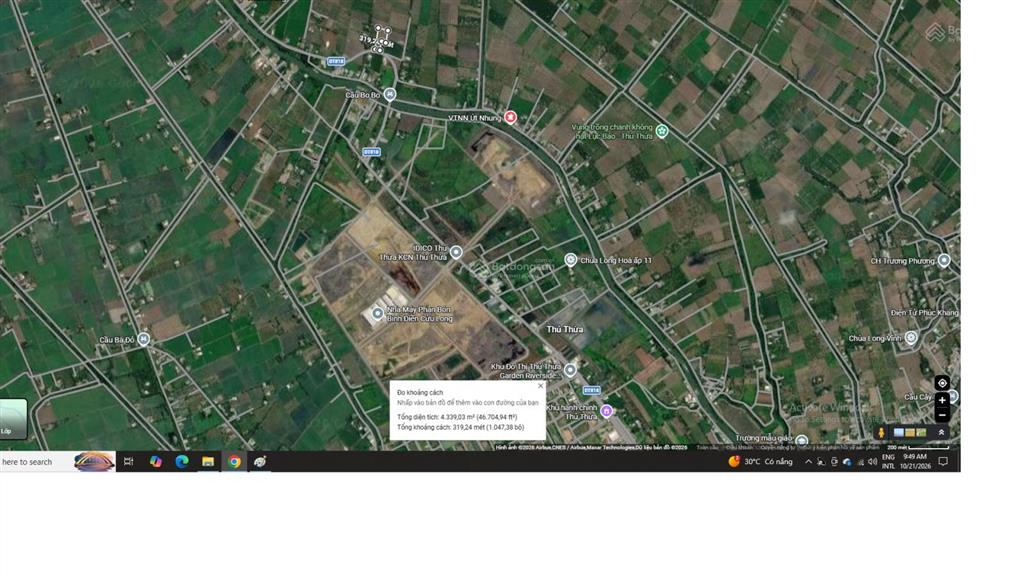This screenshot has width=1024, height=576.
Task: Click the Tổng diện tích 4.339,03 m² line
Action: 457,417
